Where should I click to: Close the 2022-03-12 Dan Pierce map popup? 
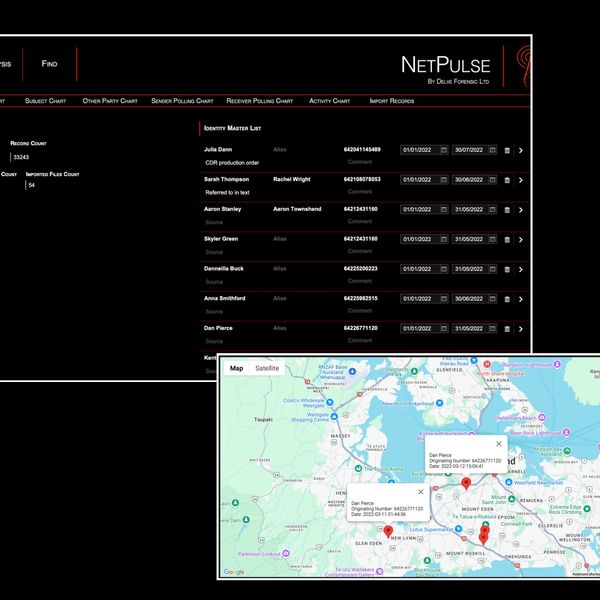(499, 444)
